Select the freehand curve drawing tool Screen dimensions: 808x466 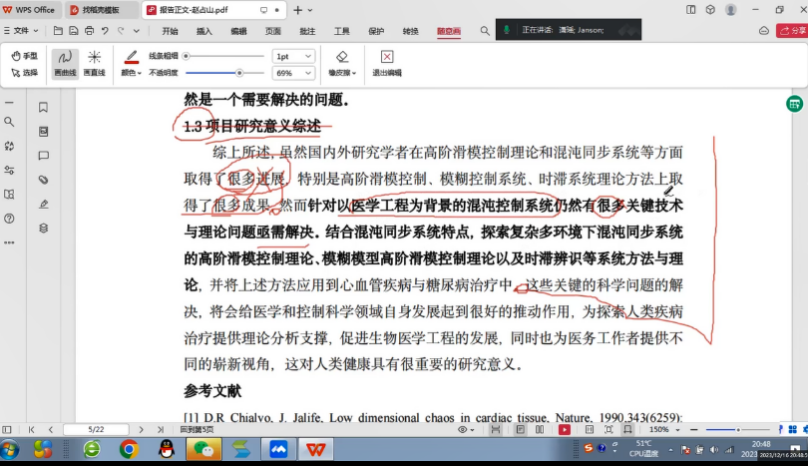(65, 63)
